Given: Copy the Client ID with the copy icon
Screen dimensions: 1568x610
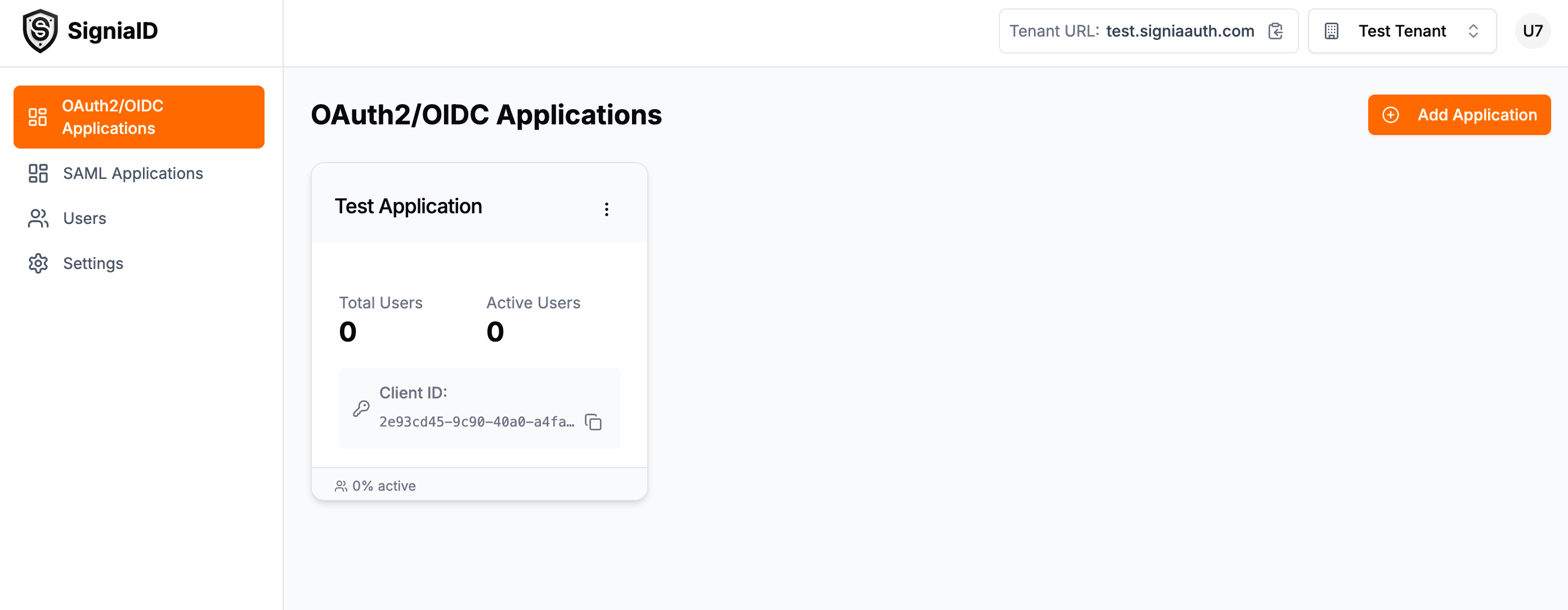Looking at the screenshot, I should coord(593,422).
